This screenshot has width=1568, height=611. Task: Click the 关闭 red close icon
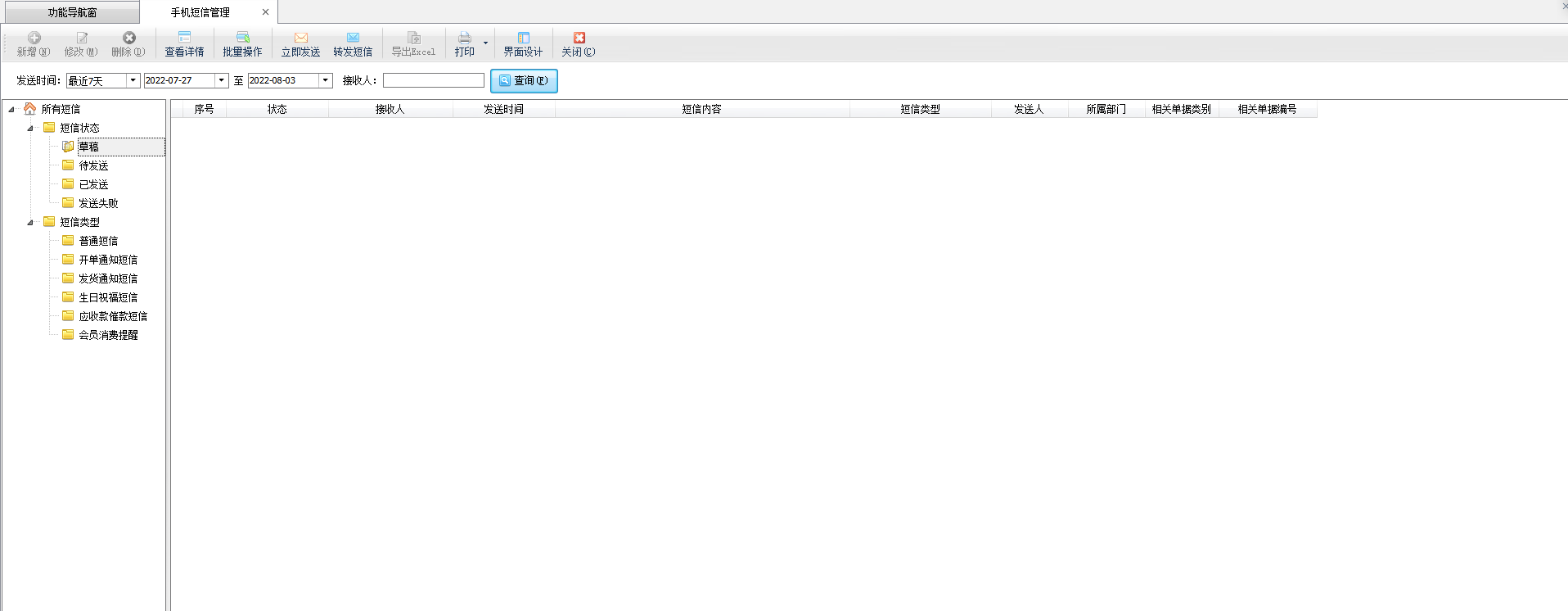point(579,38)
